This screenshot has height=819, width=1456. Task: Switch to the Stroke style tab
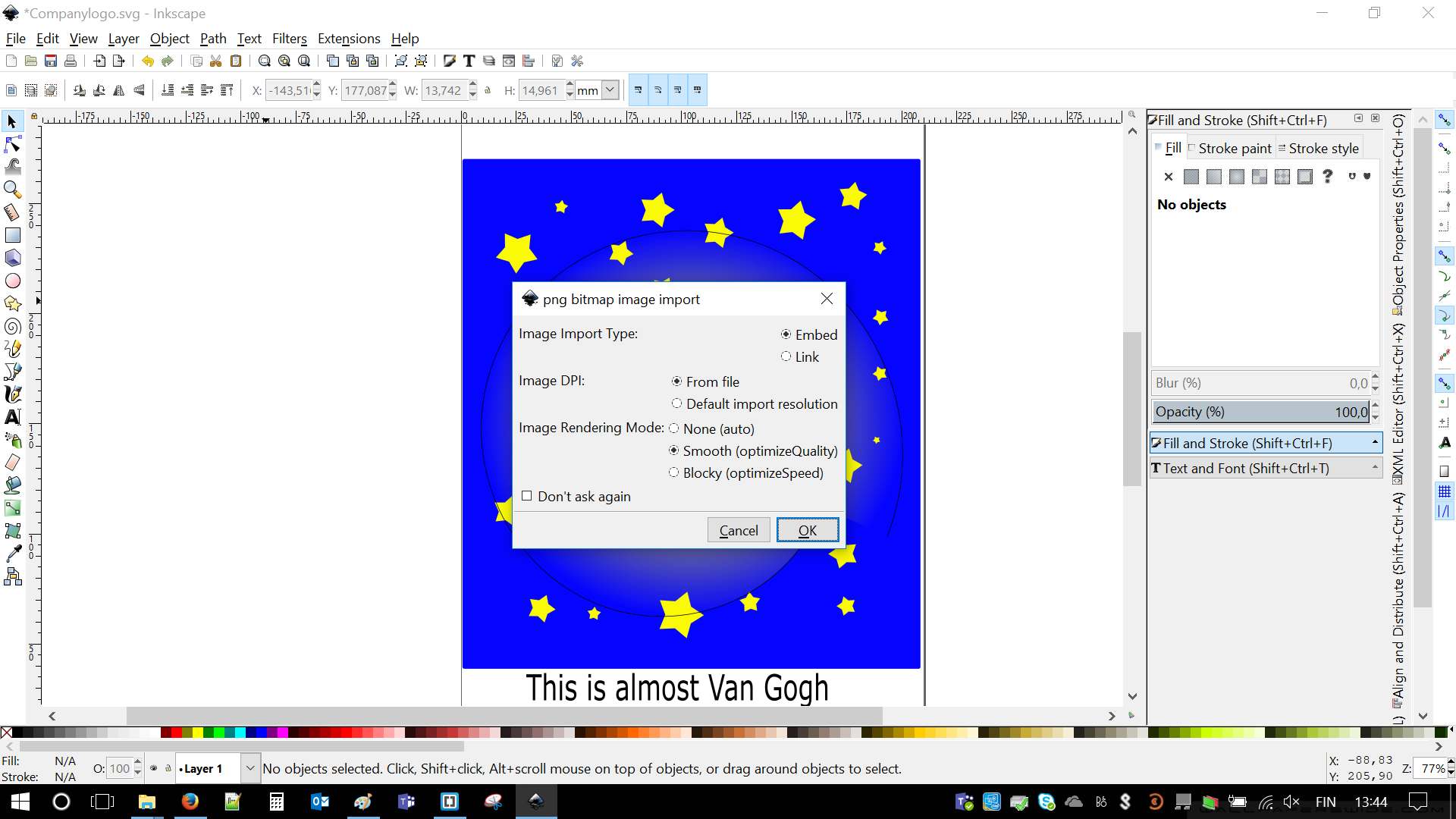click(1319, 148)
